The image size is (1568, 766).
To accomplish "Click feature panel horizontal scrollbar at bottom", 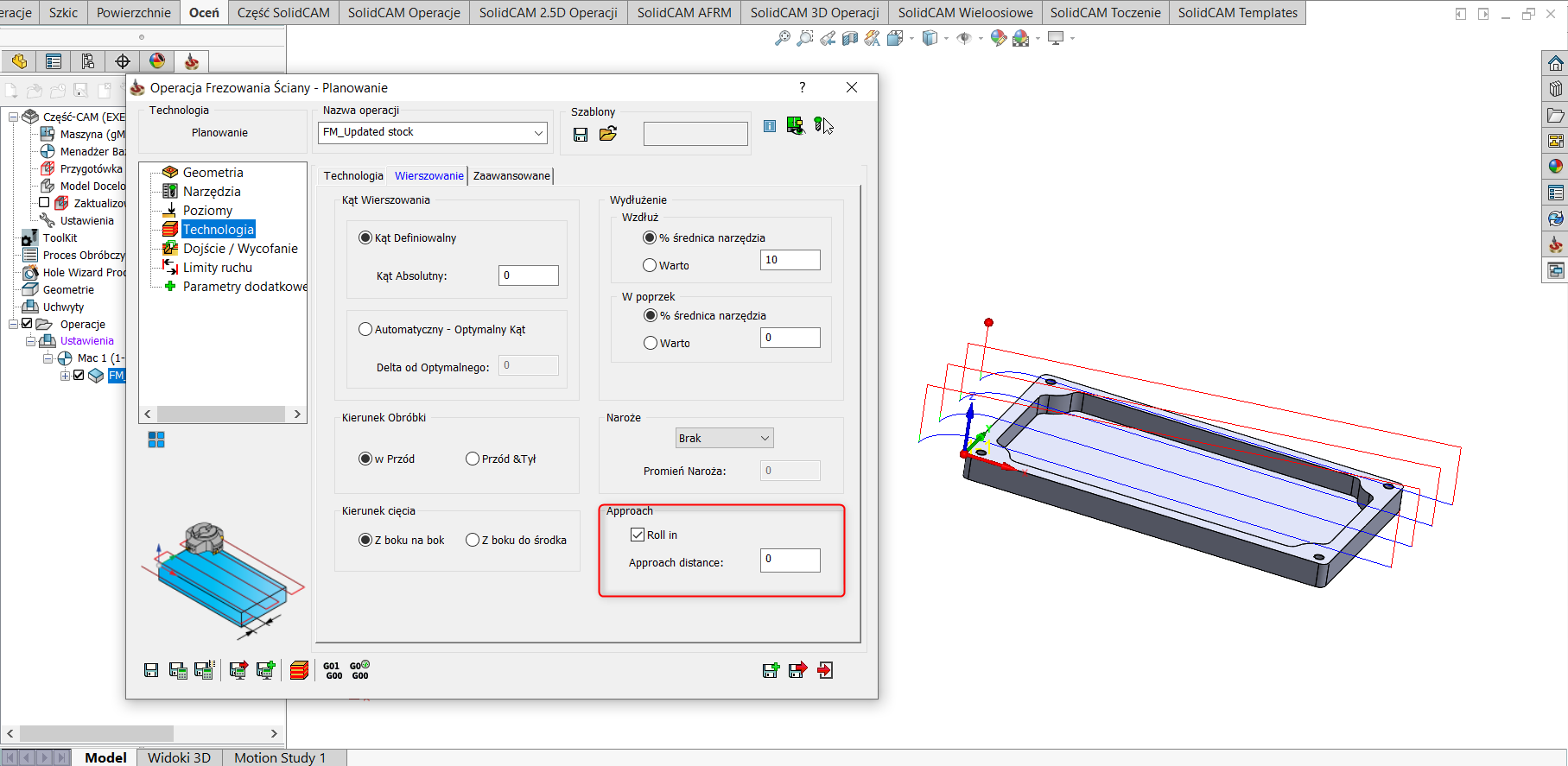I will (x=143, y=733).
